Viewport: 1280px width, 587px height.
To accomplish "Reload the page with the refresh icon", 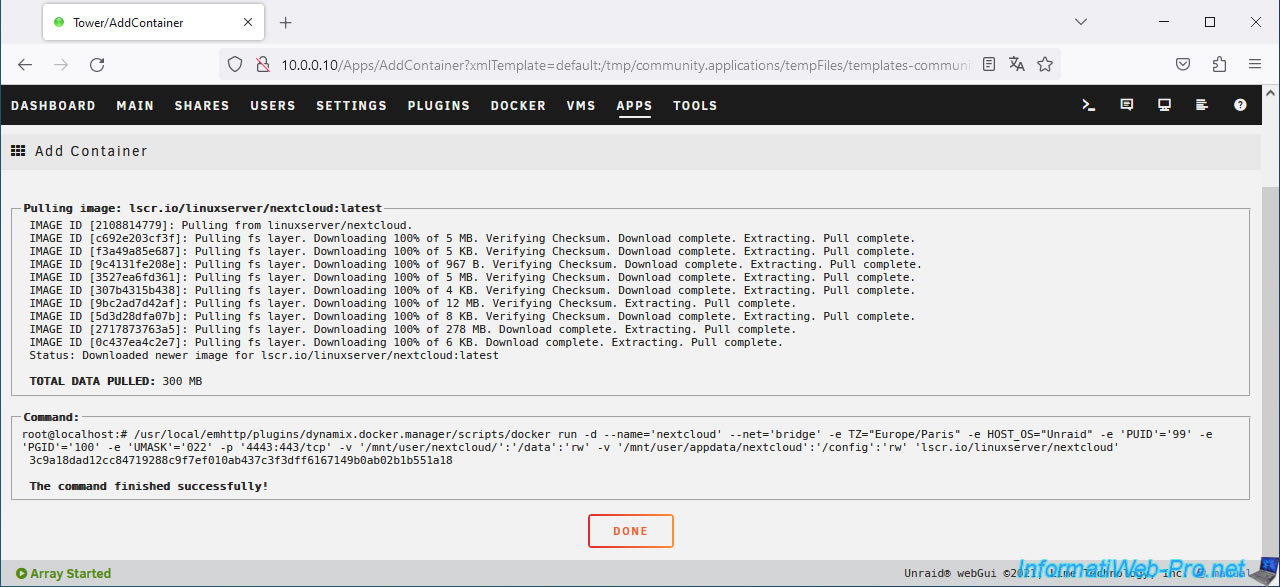I will click(x=97, y=64).
